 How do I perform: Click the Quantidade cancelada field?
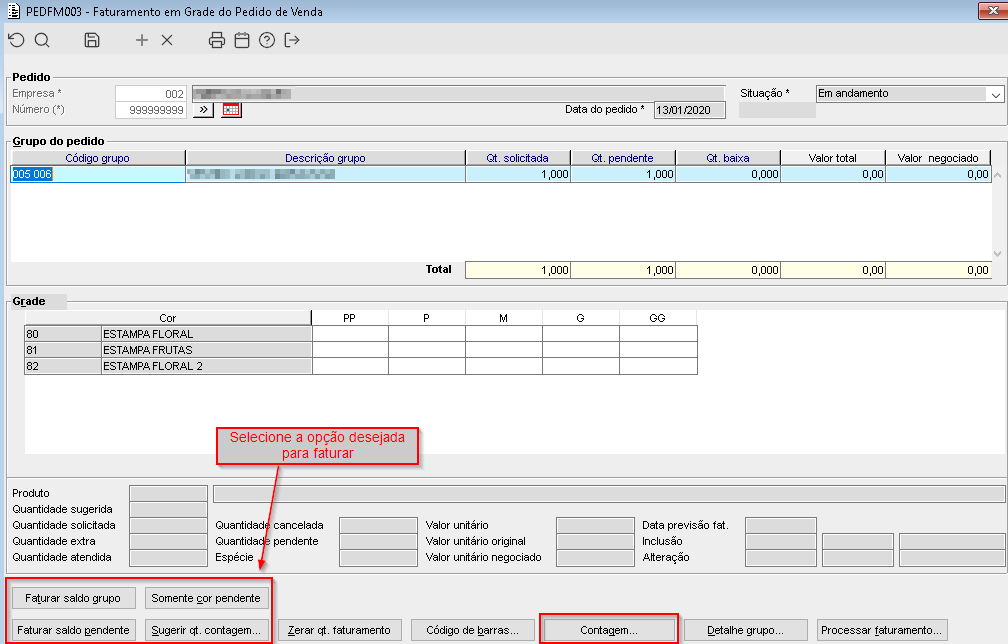click(378, 526)
